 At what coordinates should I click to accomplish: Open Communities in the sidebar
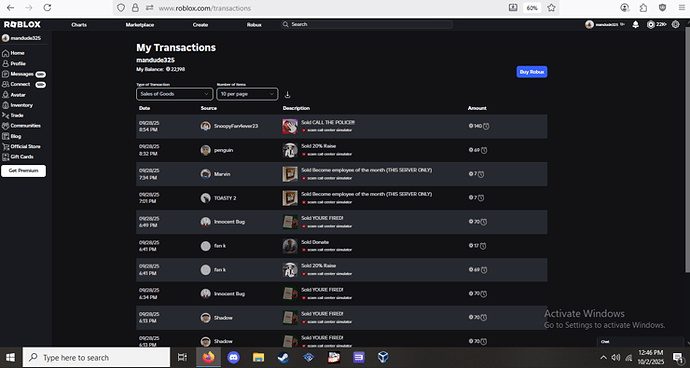point(21,125)
